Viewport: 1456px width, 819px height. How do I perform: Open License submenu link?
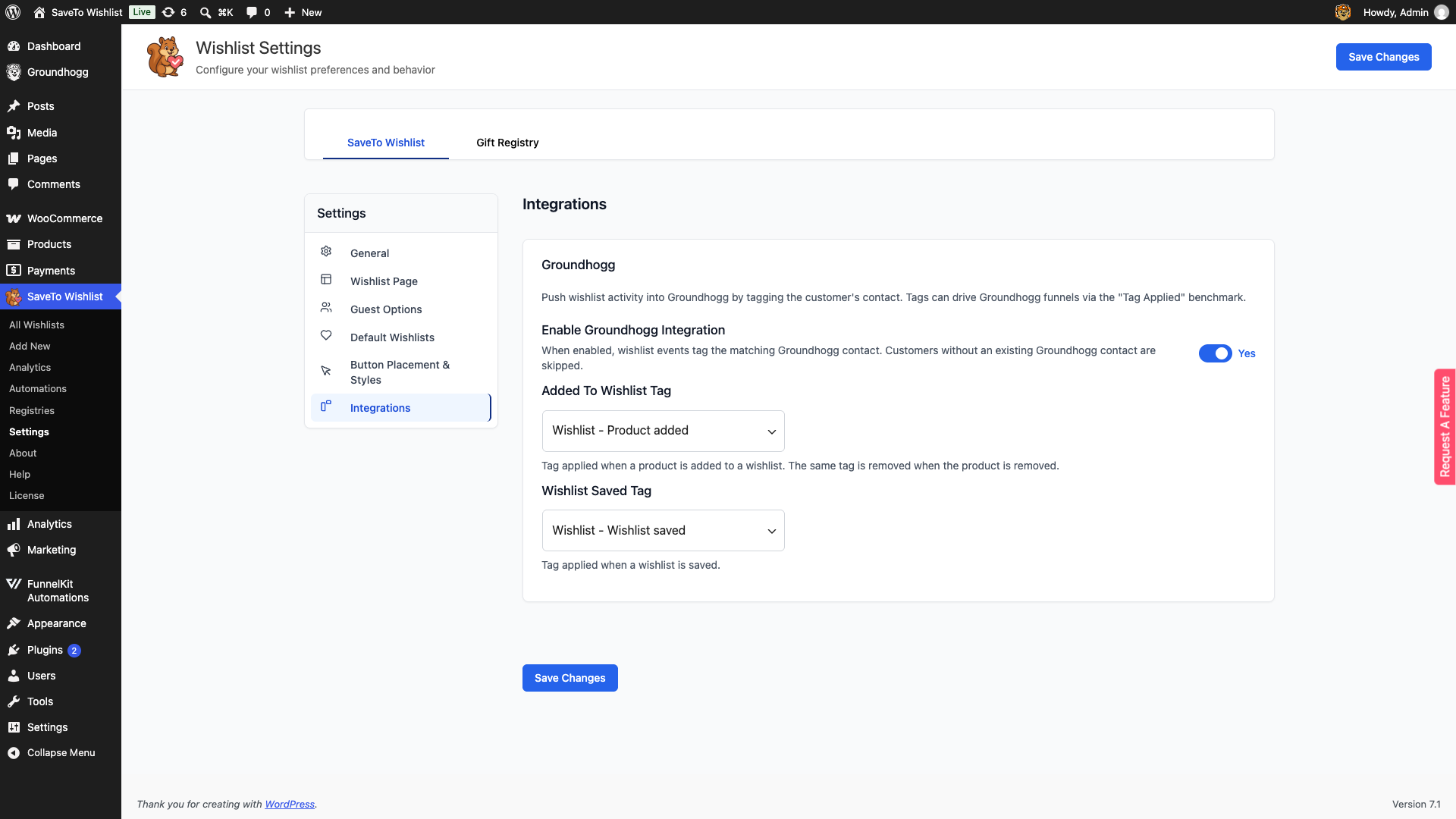point(27,495)
